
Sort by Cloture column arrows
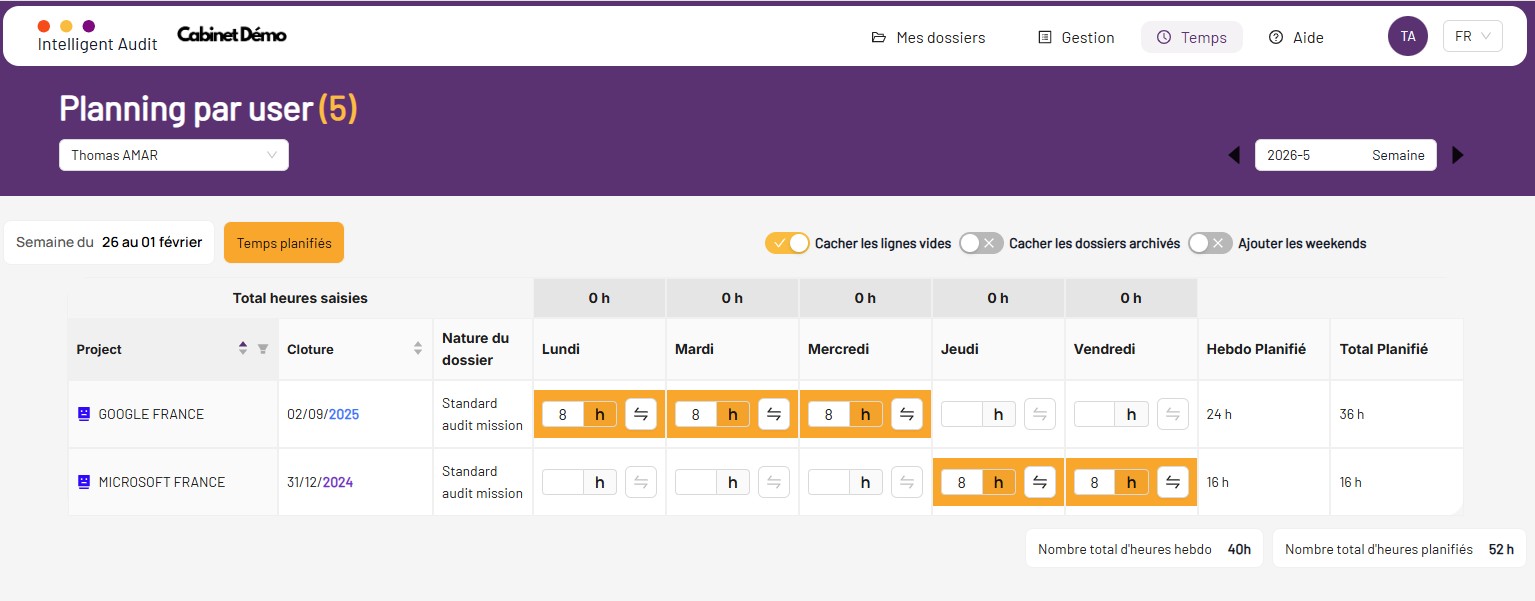(418, 349)
